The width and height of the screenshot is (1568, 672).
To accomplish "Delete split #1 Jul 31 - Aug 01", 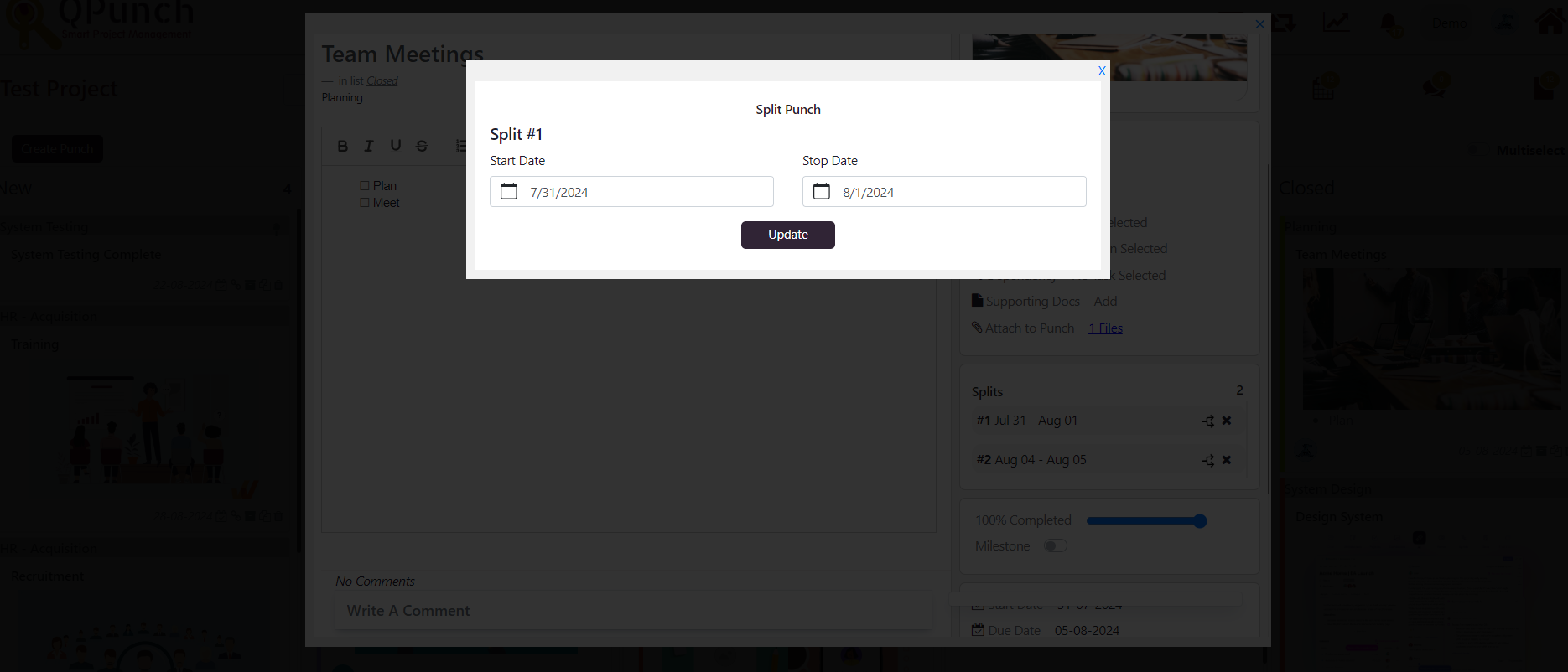I will (1227, 421).
